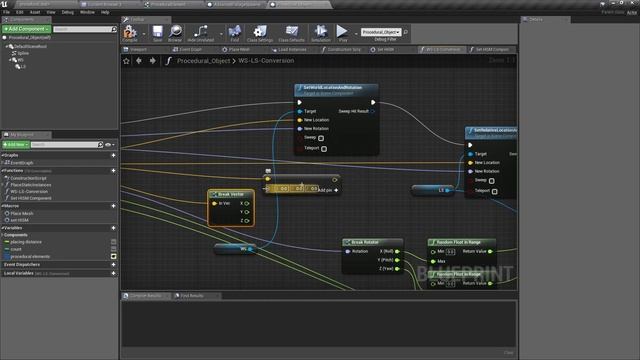Play the level in editor
The height and width of the screenshot is (360, 640).
pyautogui.click(x=342, y=33)
